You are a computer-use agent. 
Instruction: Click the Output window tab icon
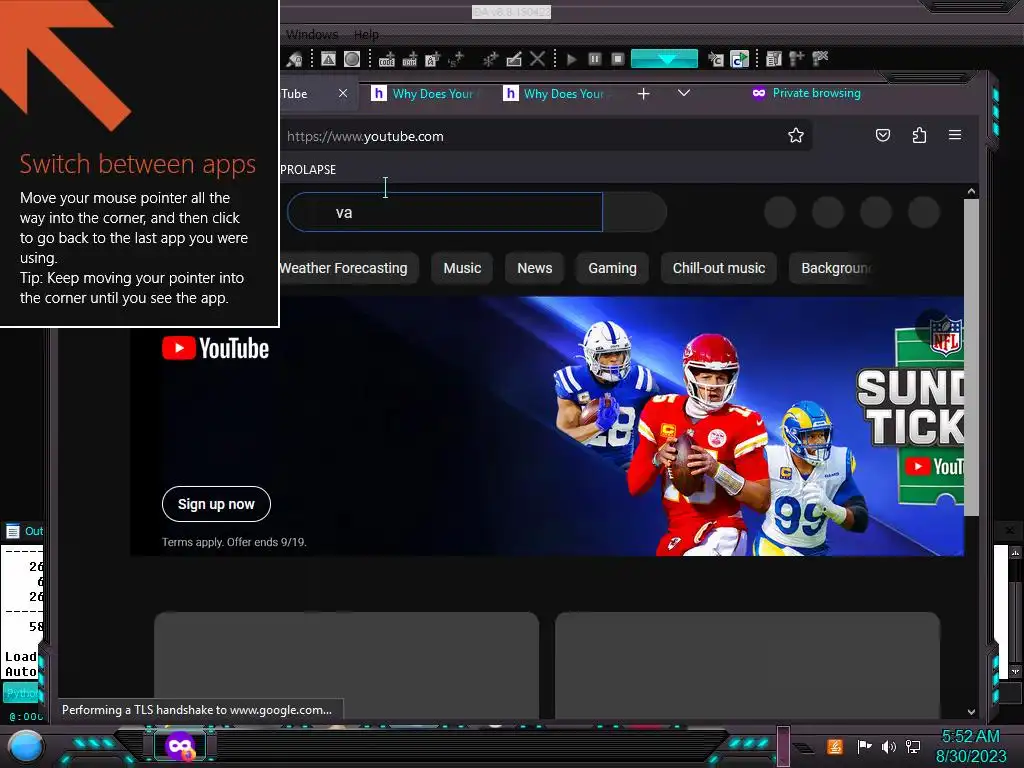(x=12, y=531)
